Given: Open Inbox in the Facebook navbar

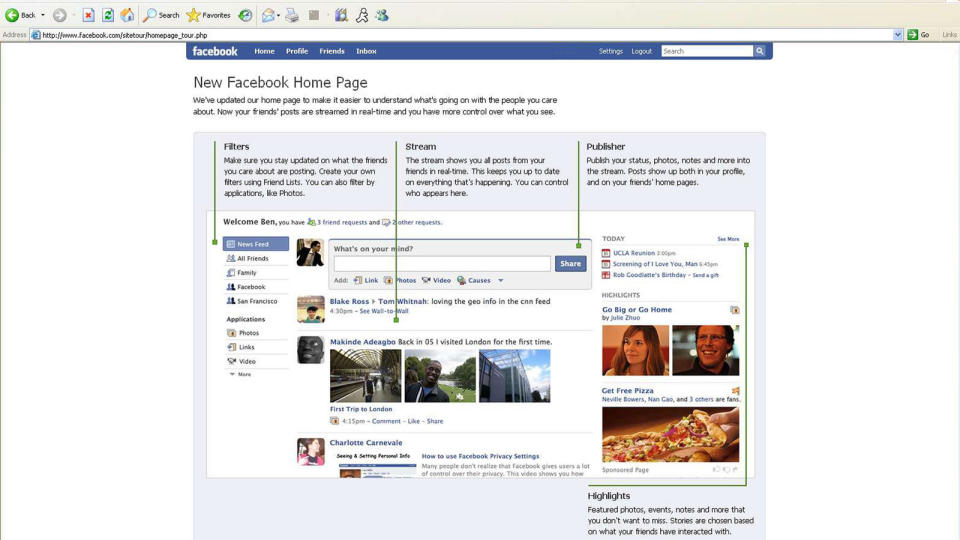Looking at the screenshot, I should click(x=366, y=51).
